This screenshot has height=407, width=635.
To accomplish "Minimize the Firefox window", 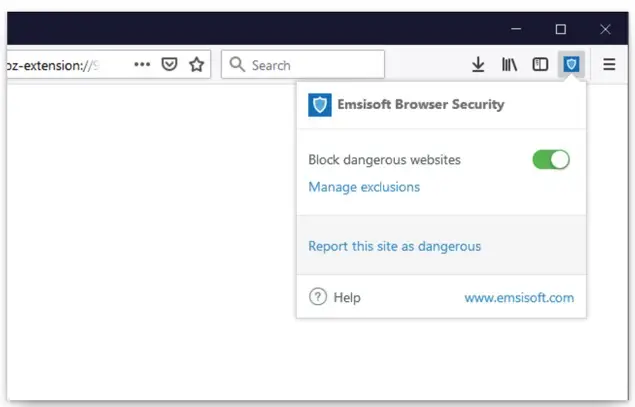I will (516, 29).
